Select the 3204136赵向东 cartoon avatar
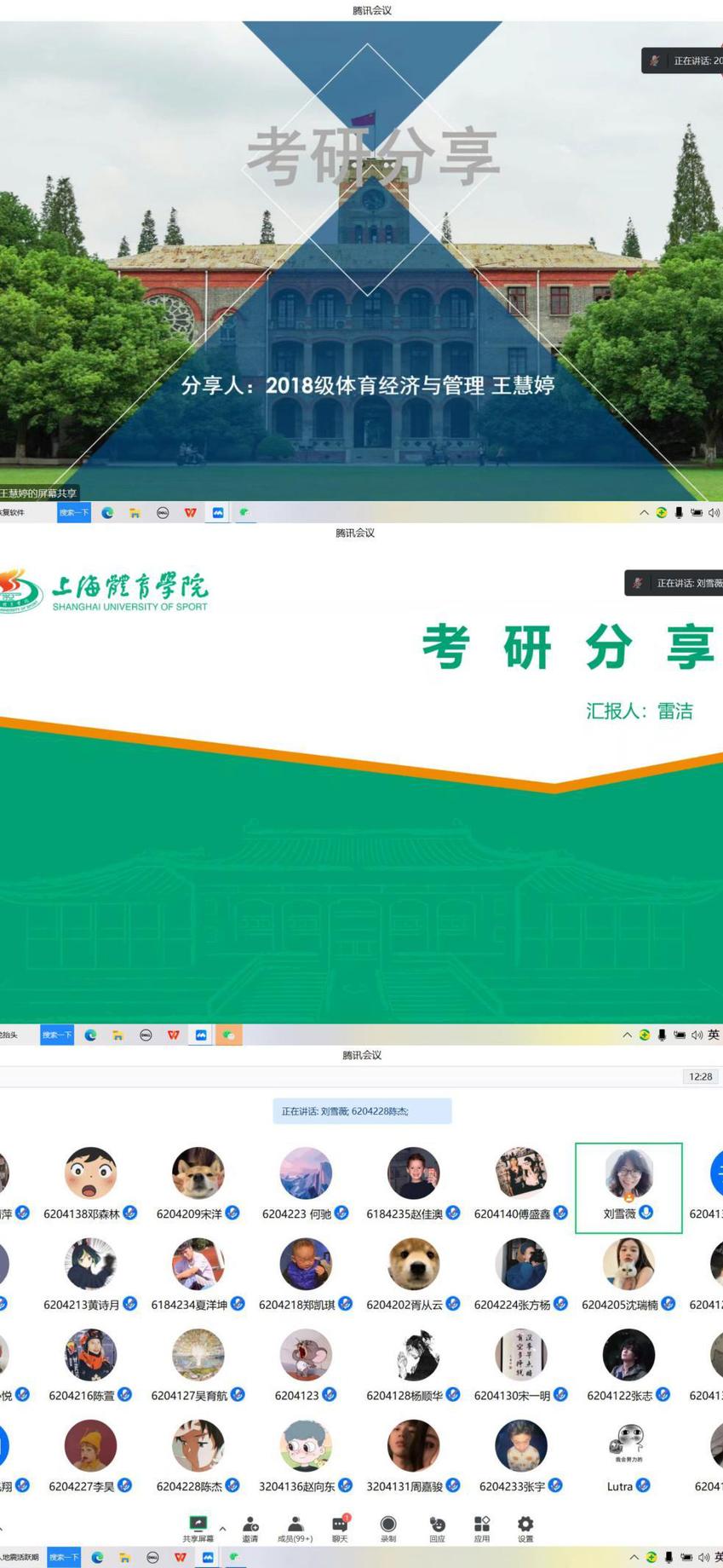 coord(306,1445)
